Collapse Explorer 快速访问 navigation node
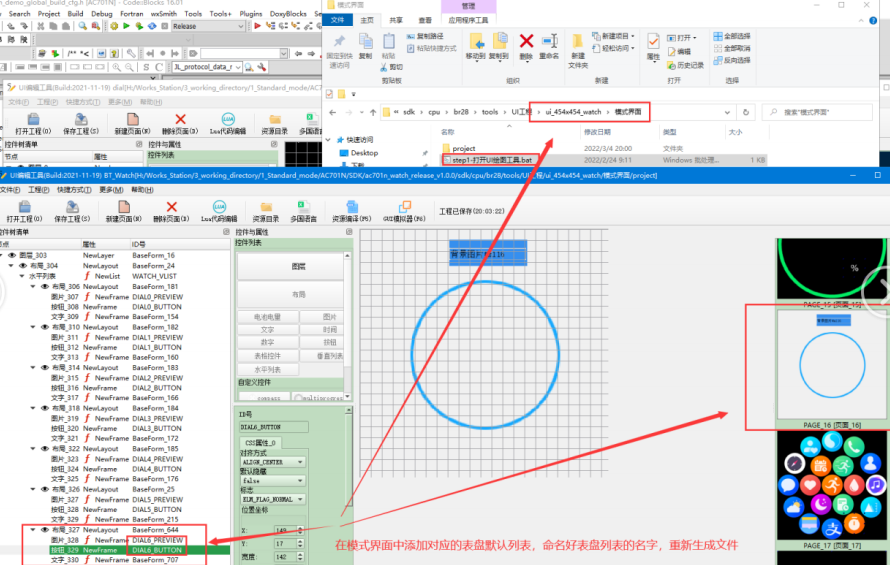This screenshot has width=890, height=565. 328,140
